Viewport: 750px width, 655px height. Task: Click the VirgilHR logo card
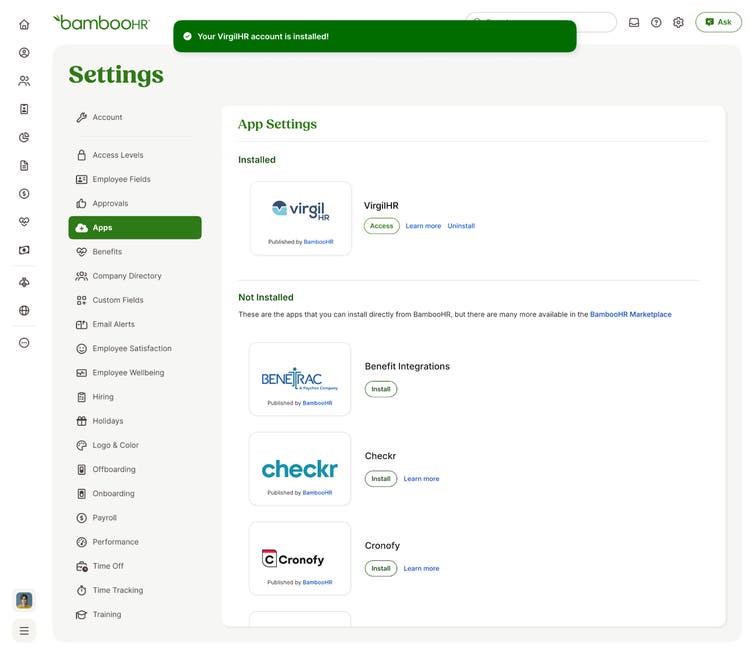[300, 218]
